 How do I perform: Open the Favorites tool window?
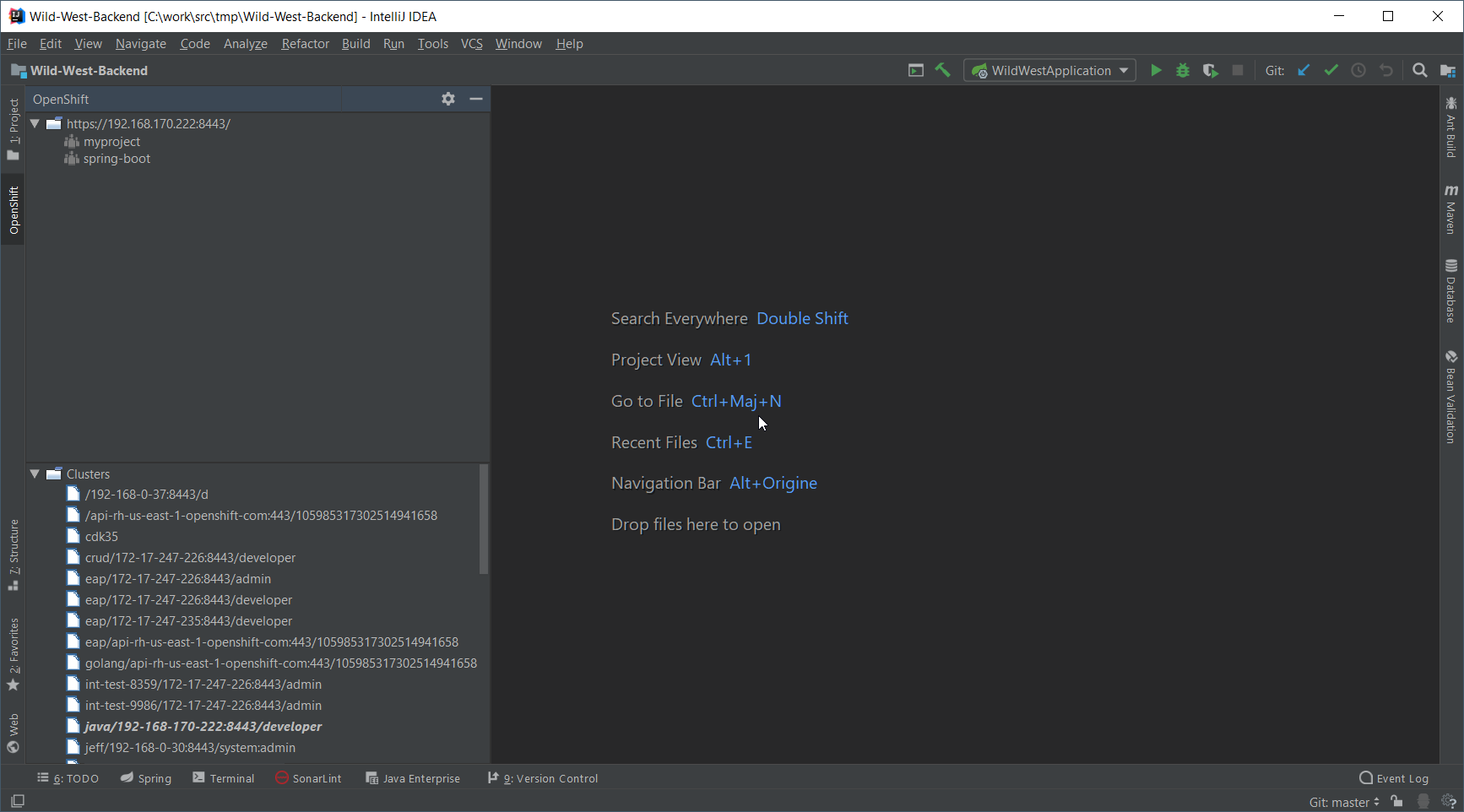click(14, 654)
